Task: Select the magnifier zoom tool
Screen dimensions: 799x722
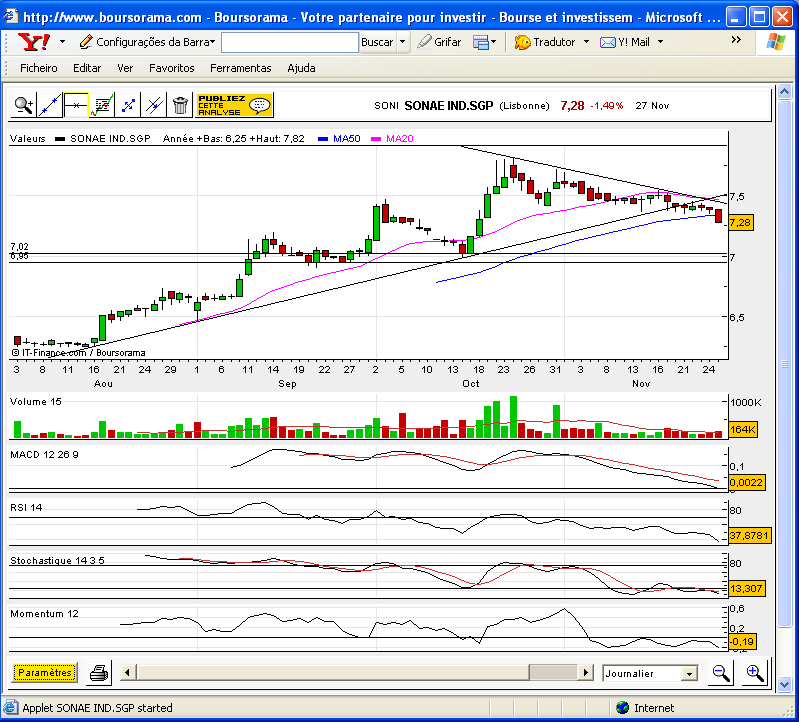Action: [23, 105]
